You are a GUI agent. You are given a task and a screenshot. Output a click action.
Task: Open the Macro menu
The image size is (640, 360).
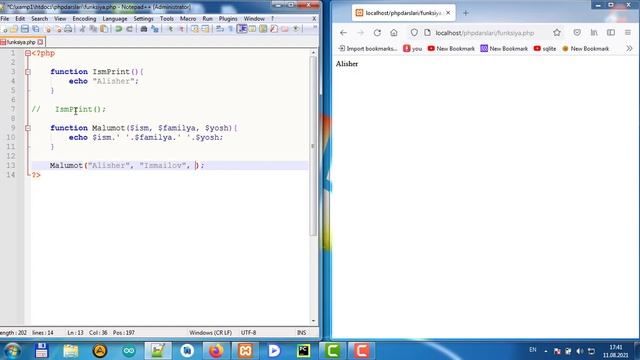(188, 19)
